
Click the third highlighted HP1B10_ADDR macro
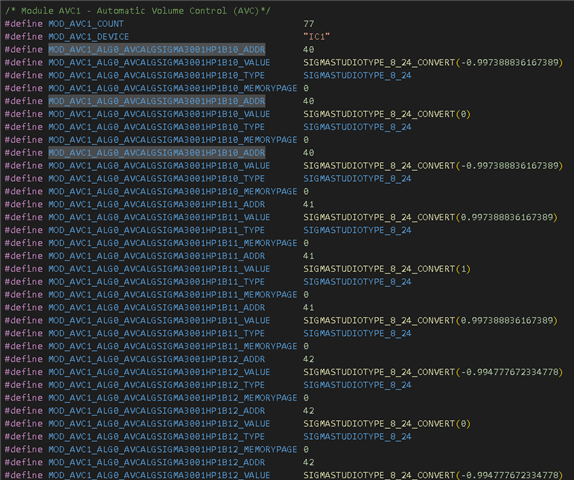(157, 153)
